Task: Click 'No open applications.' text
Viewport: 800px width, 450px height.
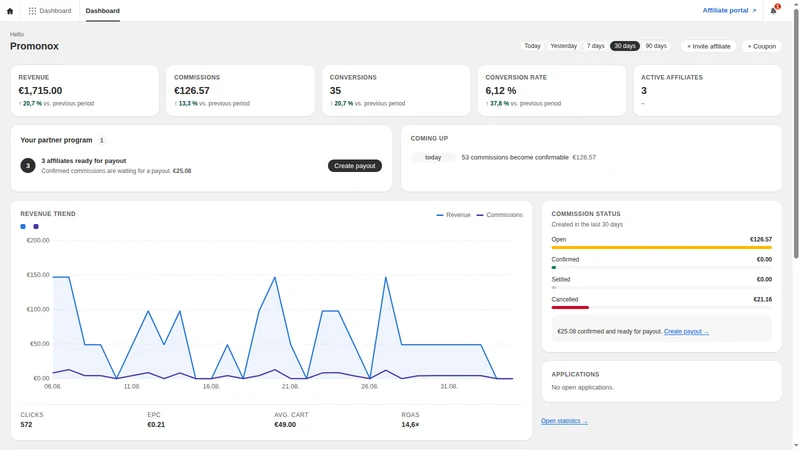Action: point(583,388)
